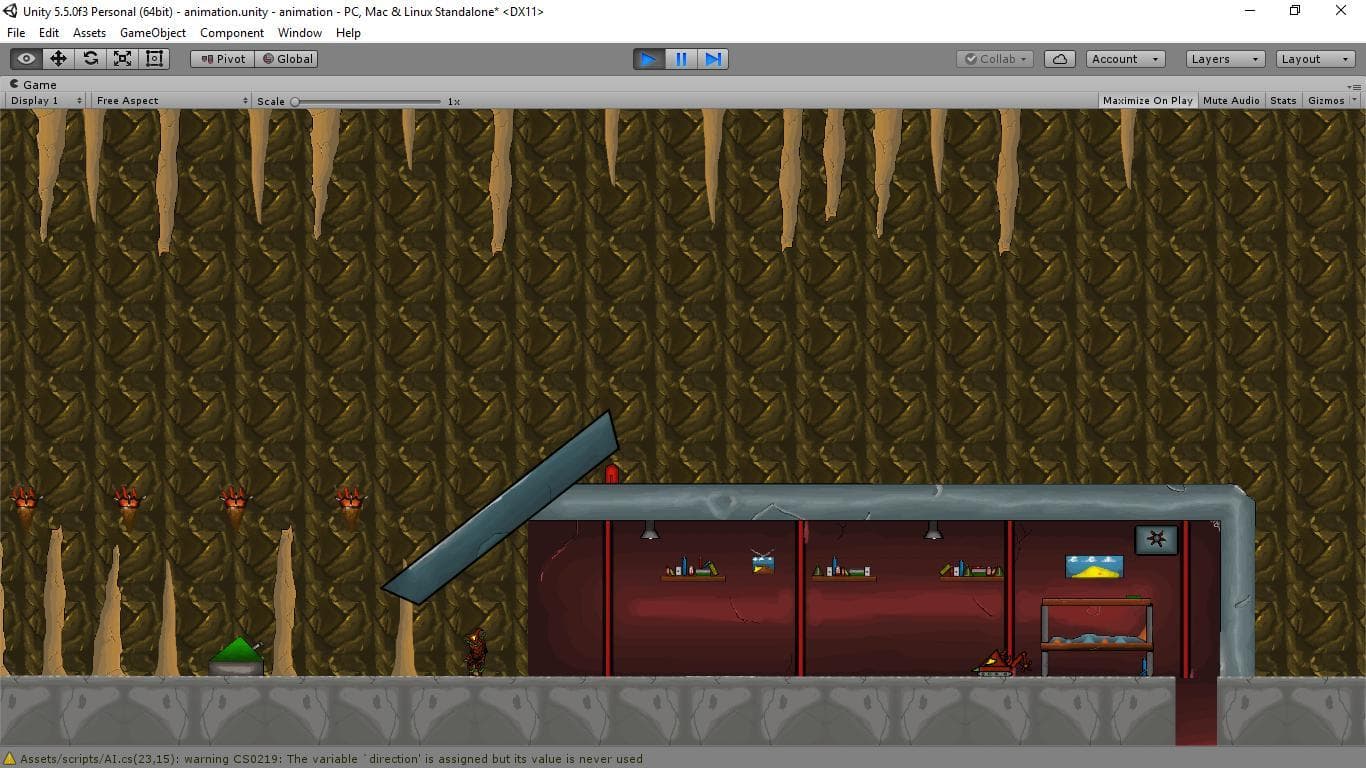Select the Move tool
The image size is (1366, 768).
click(58, 59)
